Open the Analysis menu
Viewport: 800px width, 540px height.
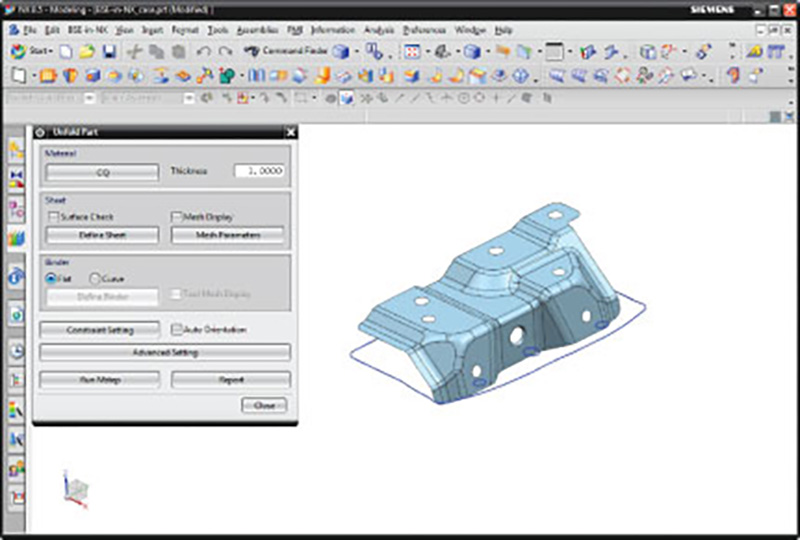tap(379, 31)
